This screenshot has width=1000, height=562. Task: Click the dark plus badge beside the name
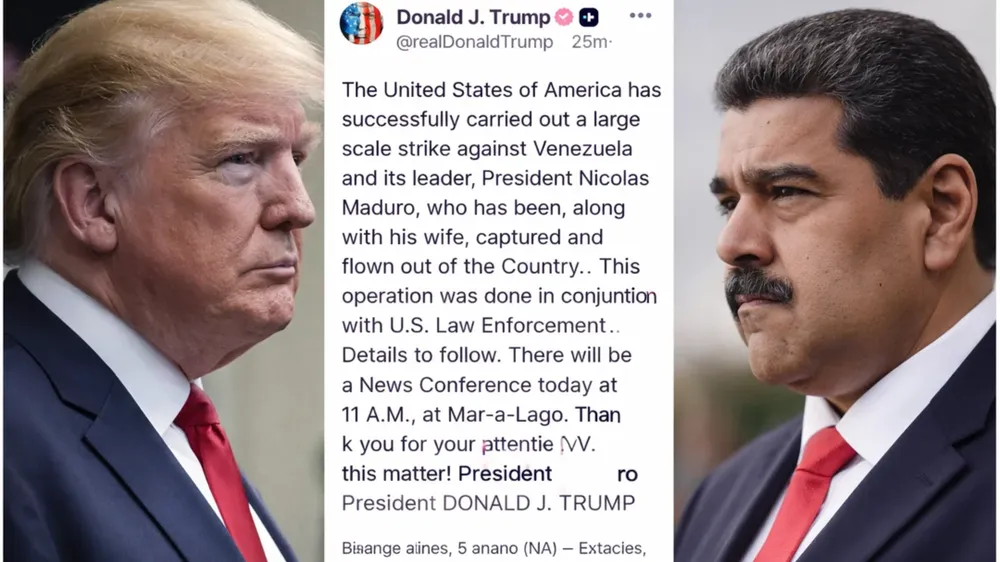tap(589, 17)
